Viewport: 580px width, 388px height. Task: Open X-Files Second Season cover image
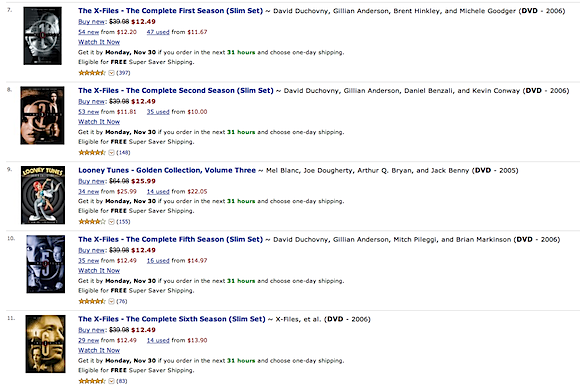(42, 115)
